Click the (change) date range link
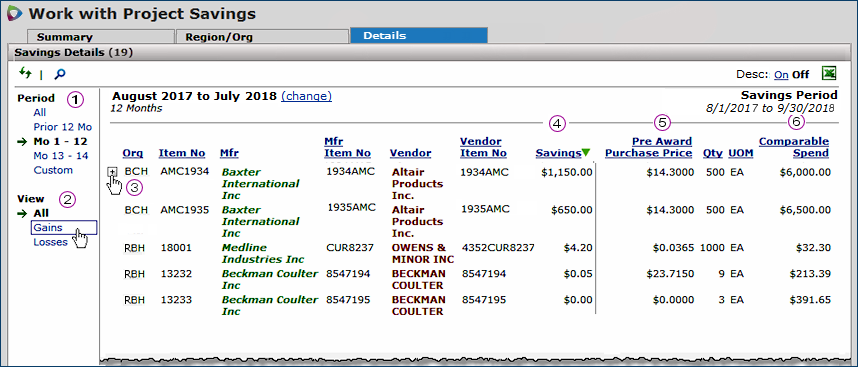The height and width of the screenshot is (367, 858). point(306,96)
